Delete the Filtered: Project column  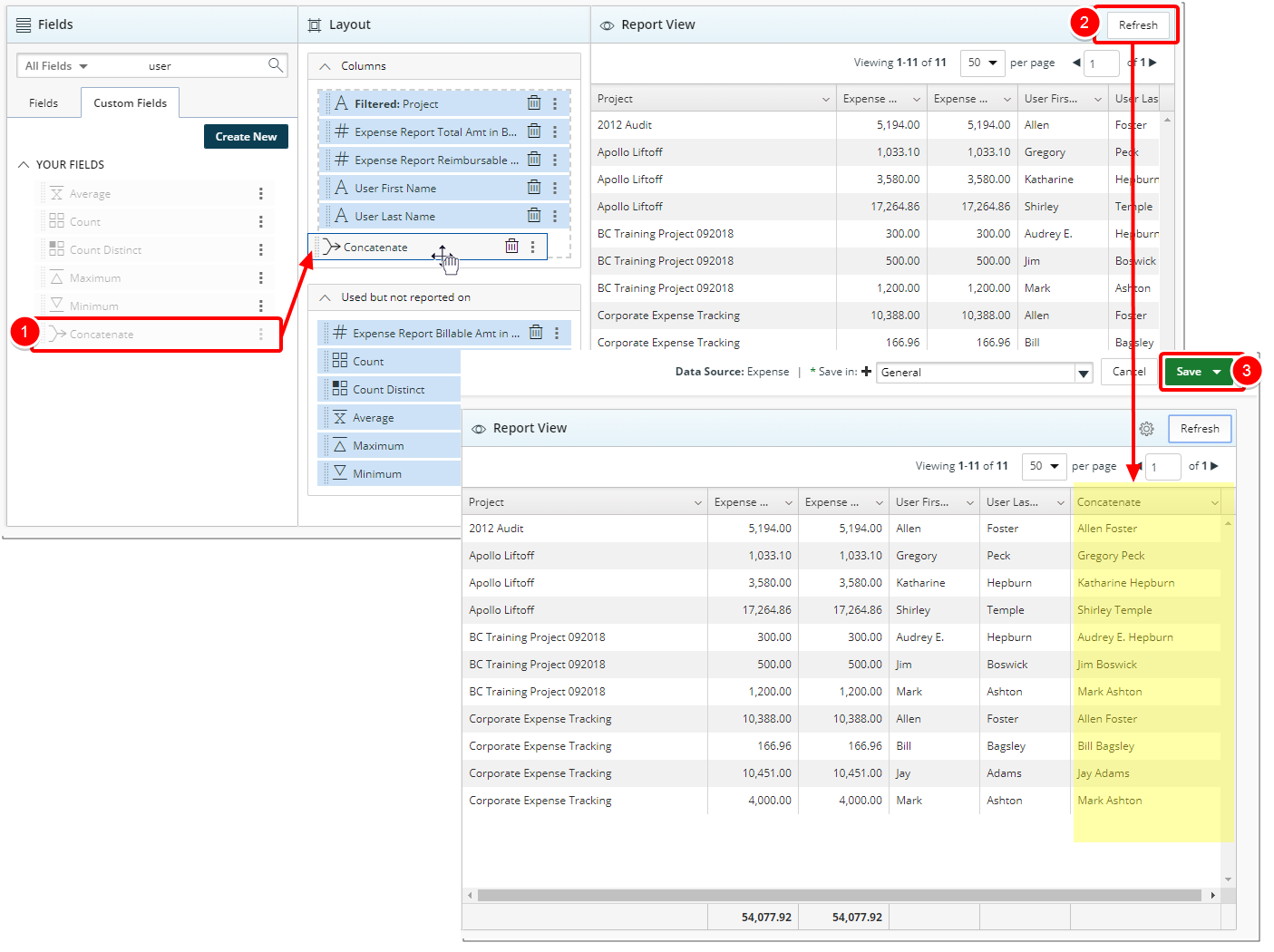(534, 103)
